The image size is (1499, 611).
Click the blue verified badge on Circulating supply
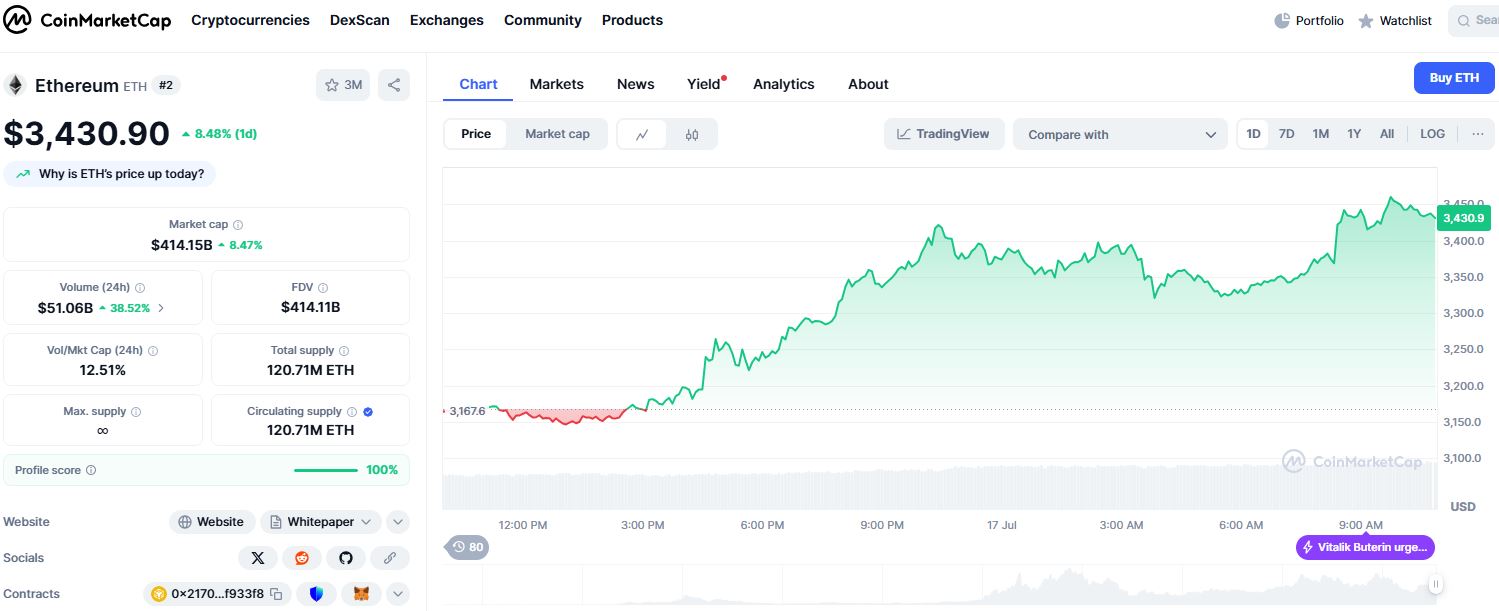368,412
